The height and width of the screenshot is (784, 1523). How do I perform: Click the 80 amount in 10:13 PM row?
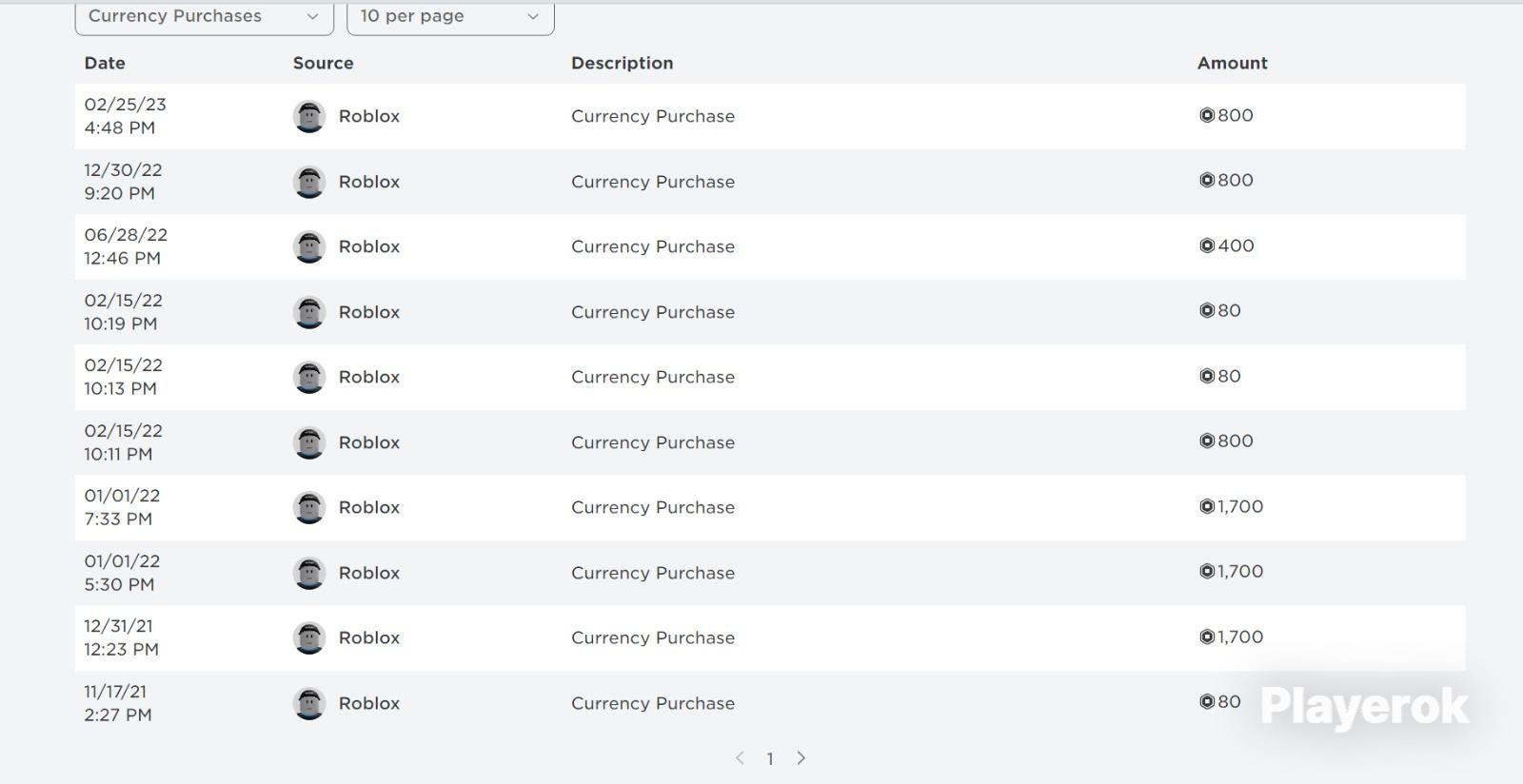[1229, 376]
